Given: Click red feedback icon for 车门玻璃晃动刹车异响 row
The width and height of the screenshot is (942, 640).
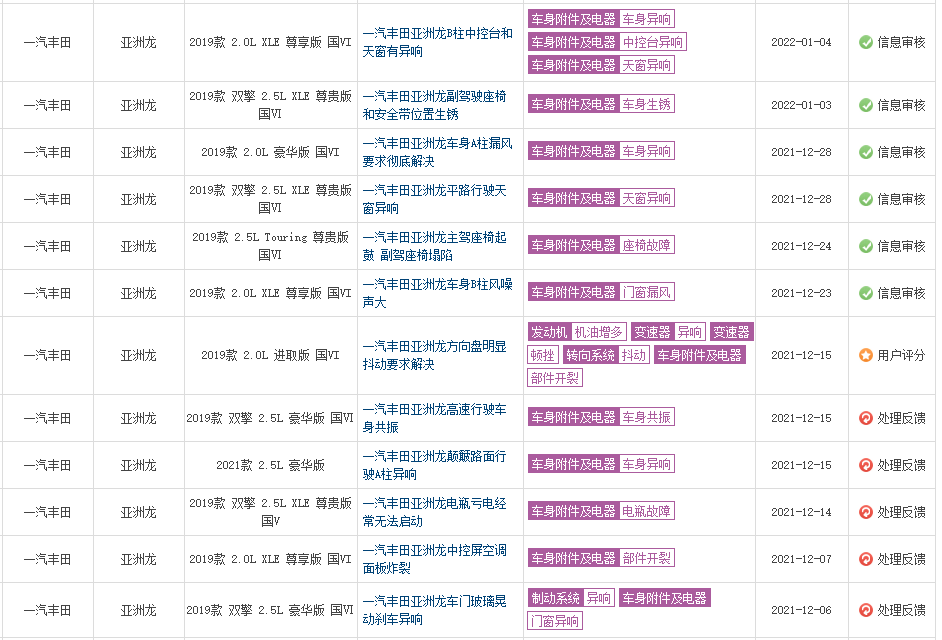Looking at the screenshot, I should [865, 610].
